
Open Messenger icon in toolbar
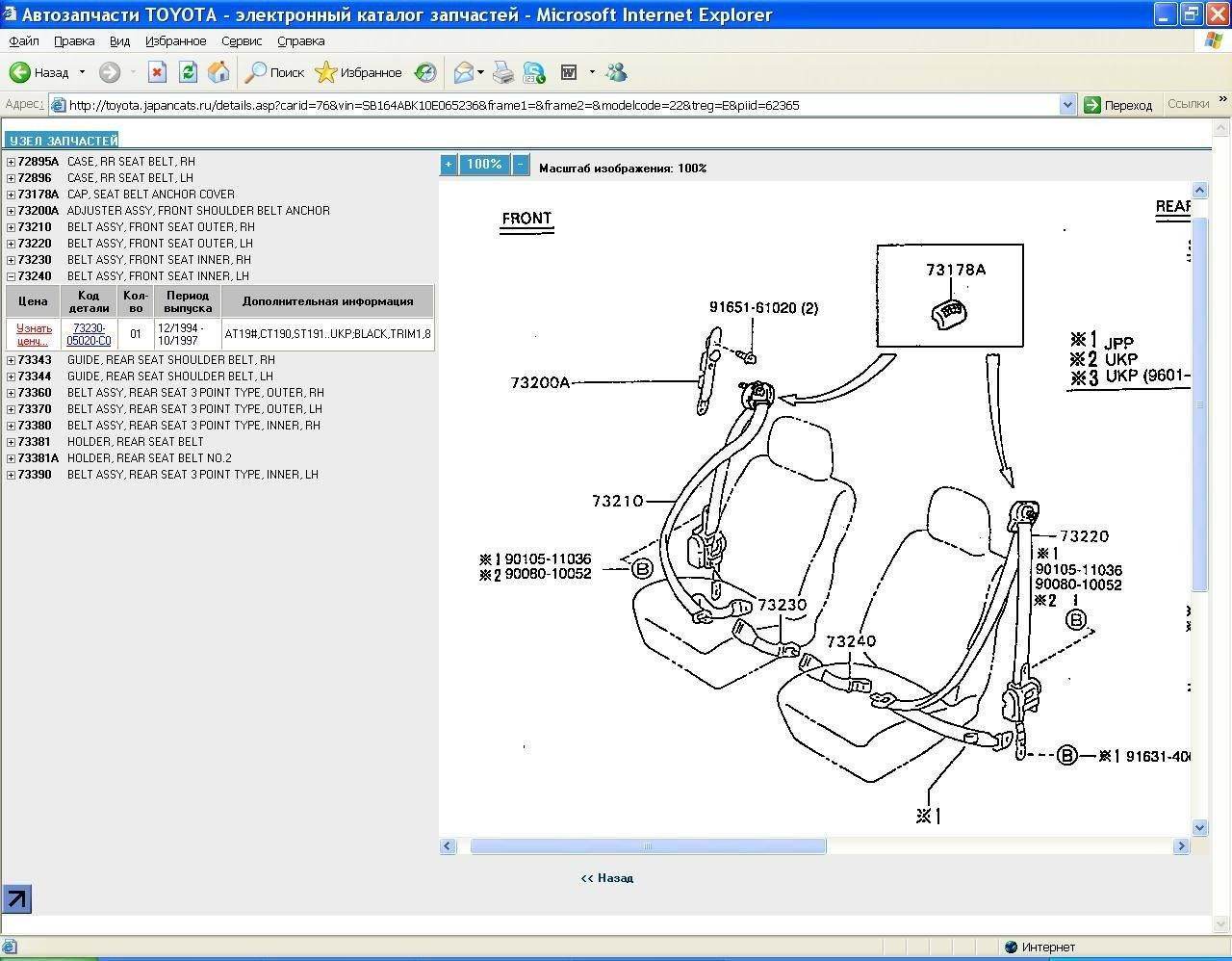pyautogui.click(x=617, y=72)
